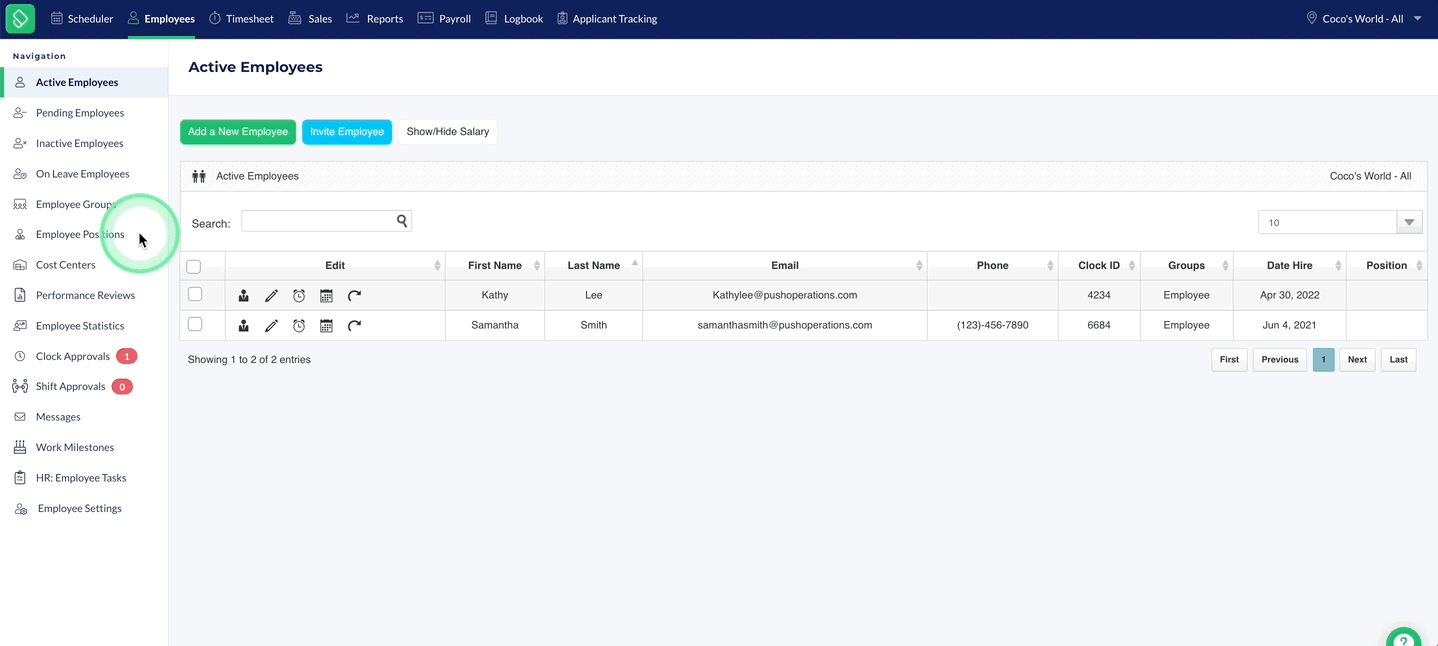Toggle the select-all checkbox in table header
The image size is (1438, 646).
coord(194,267)
